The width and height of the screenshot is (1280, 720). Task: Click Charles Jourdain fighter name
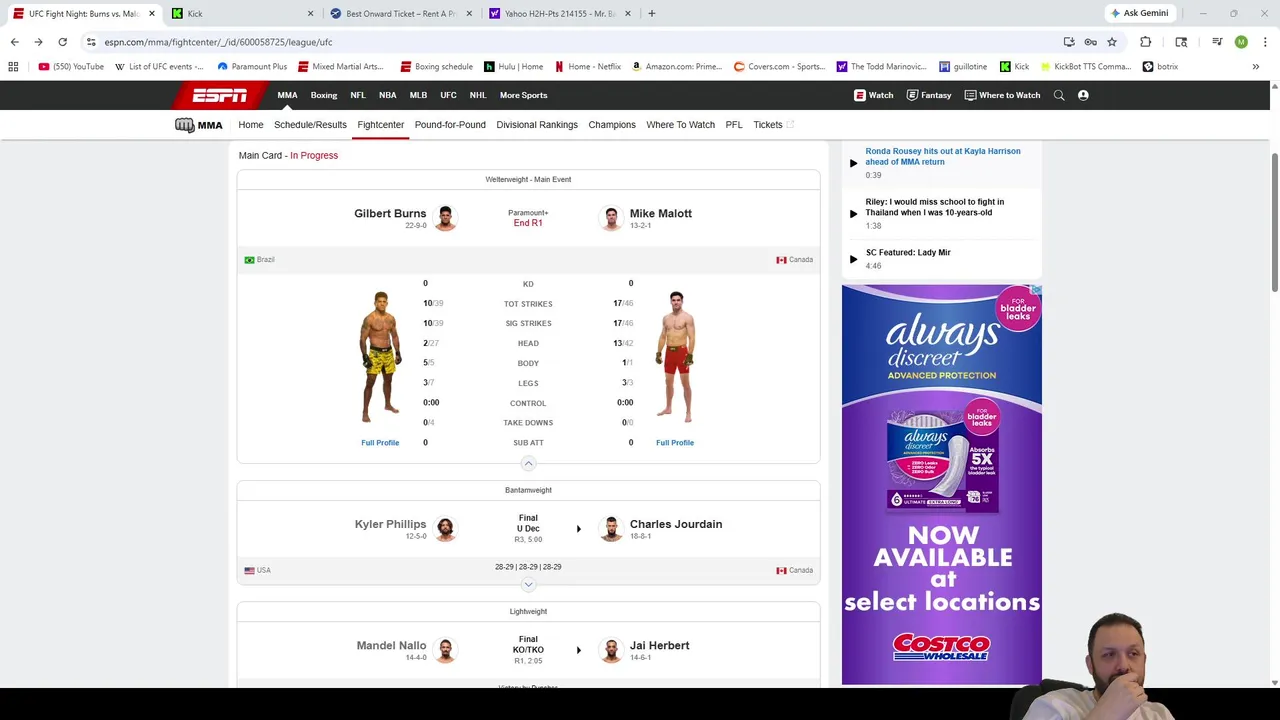[x=676, y=524]
